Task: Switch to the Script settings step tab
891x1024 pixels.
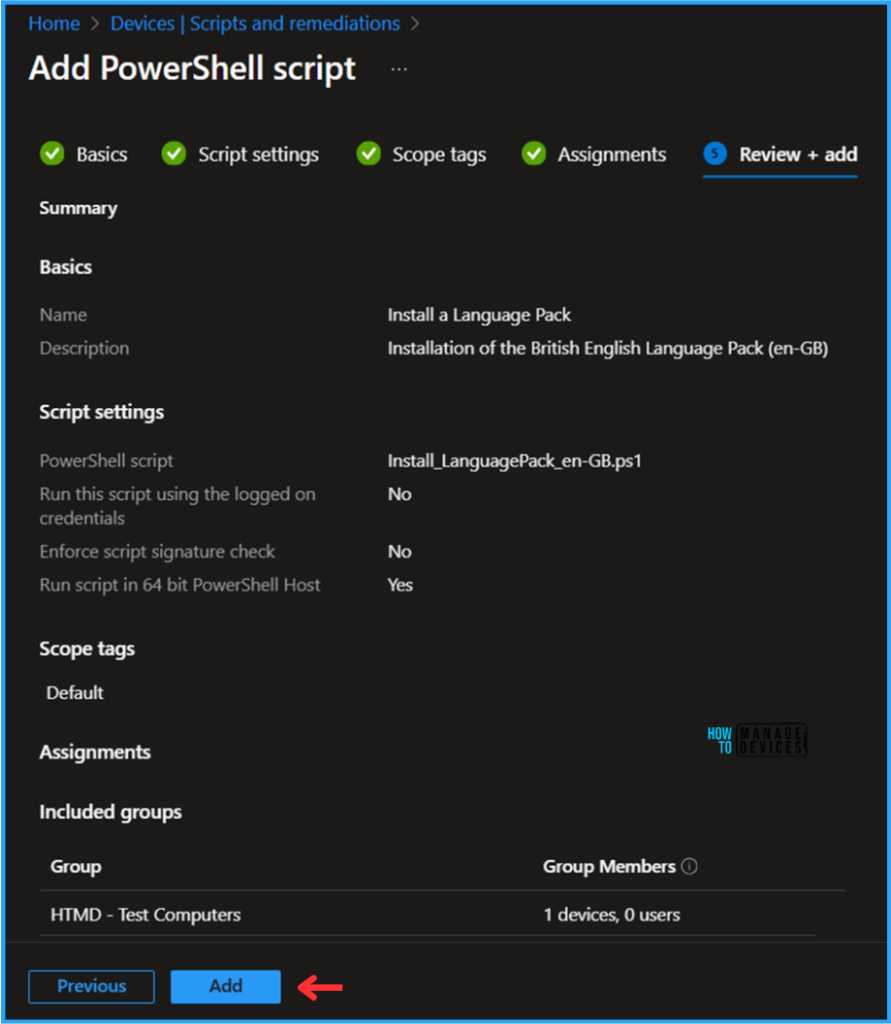Action: (240, 154)
